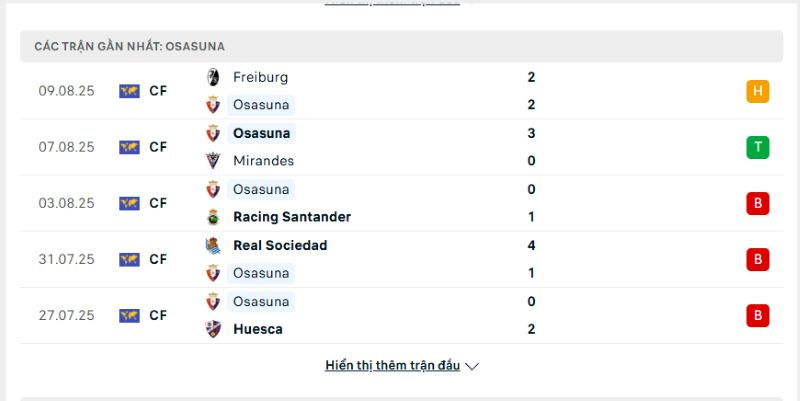The image size is (800, 401).
Task: Select Huesca team name
Action: [258, 329]
